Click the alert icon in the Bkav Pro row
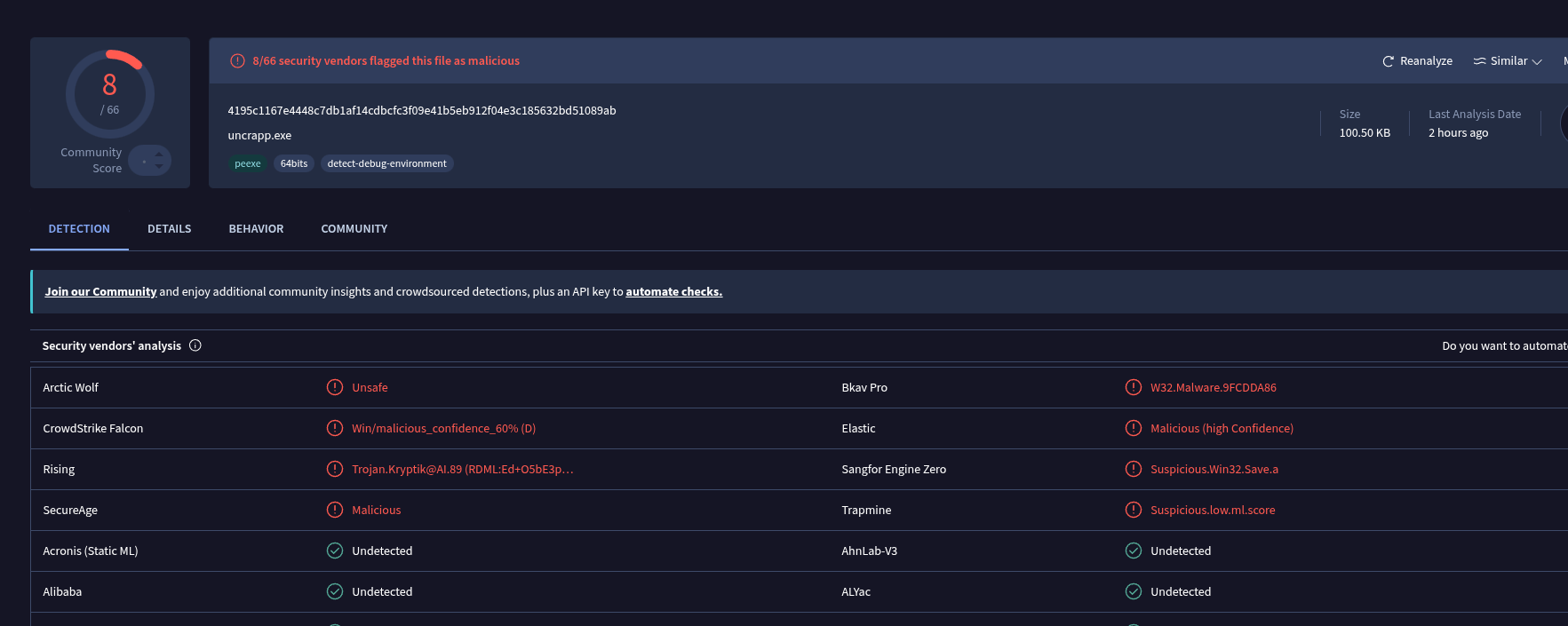 (1134, 387)
